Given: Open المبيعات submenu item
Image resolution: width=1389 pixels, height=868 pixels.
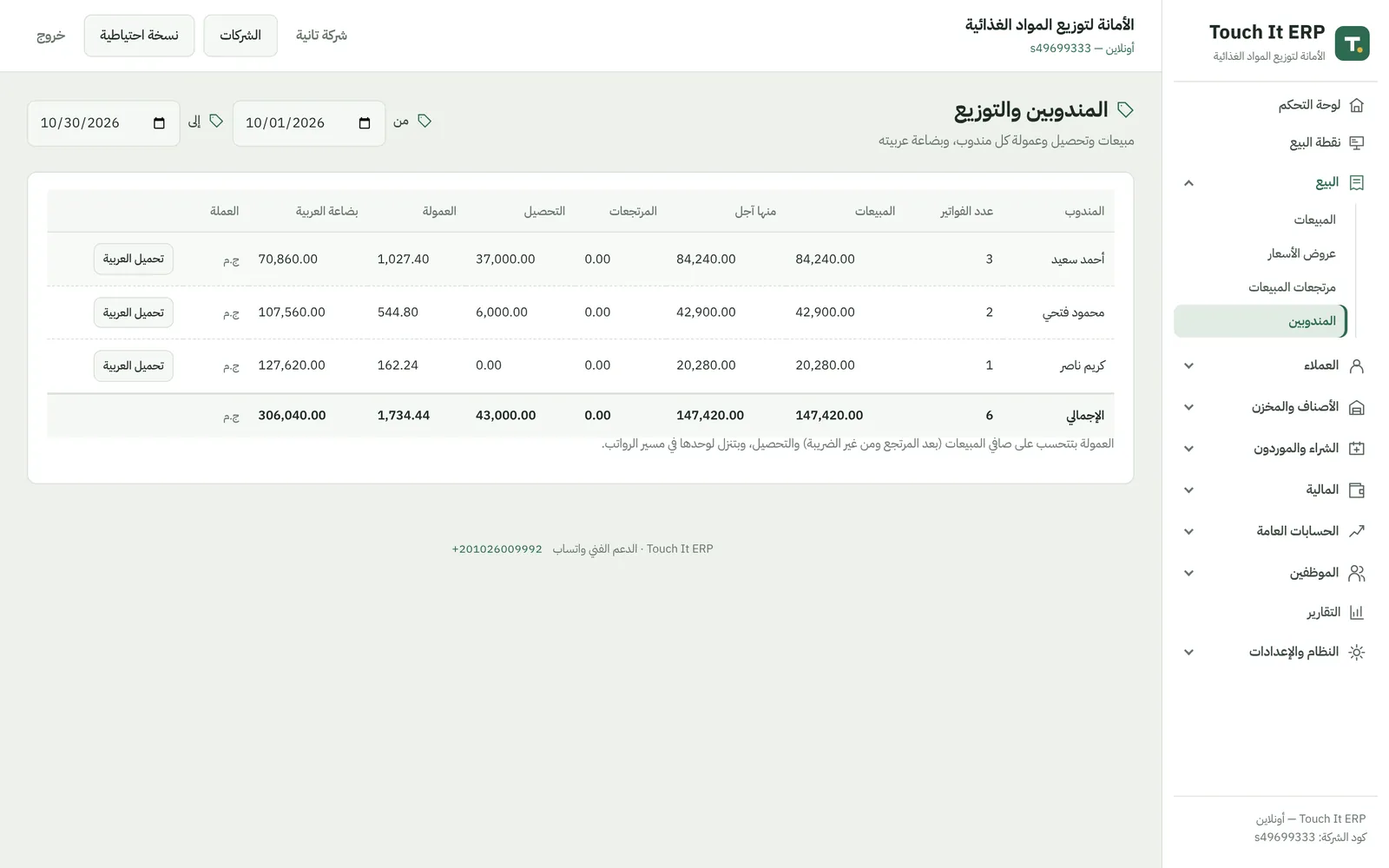Looking at the screenshot, I should point(1314,220).
